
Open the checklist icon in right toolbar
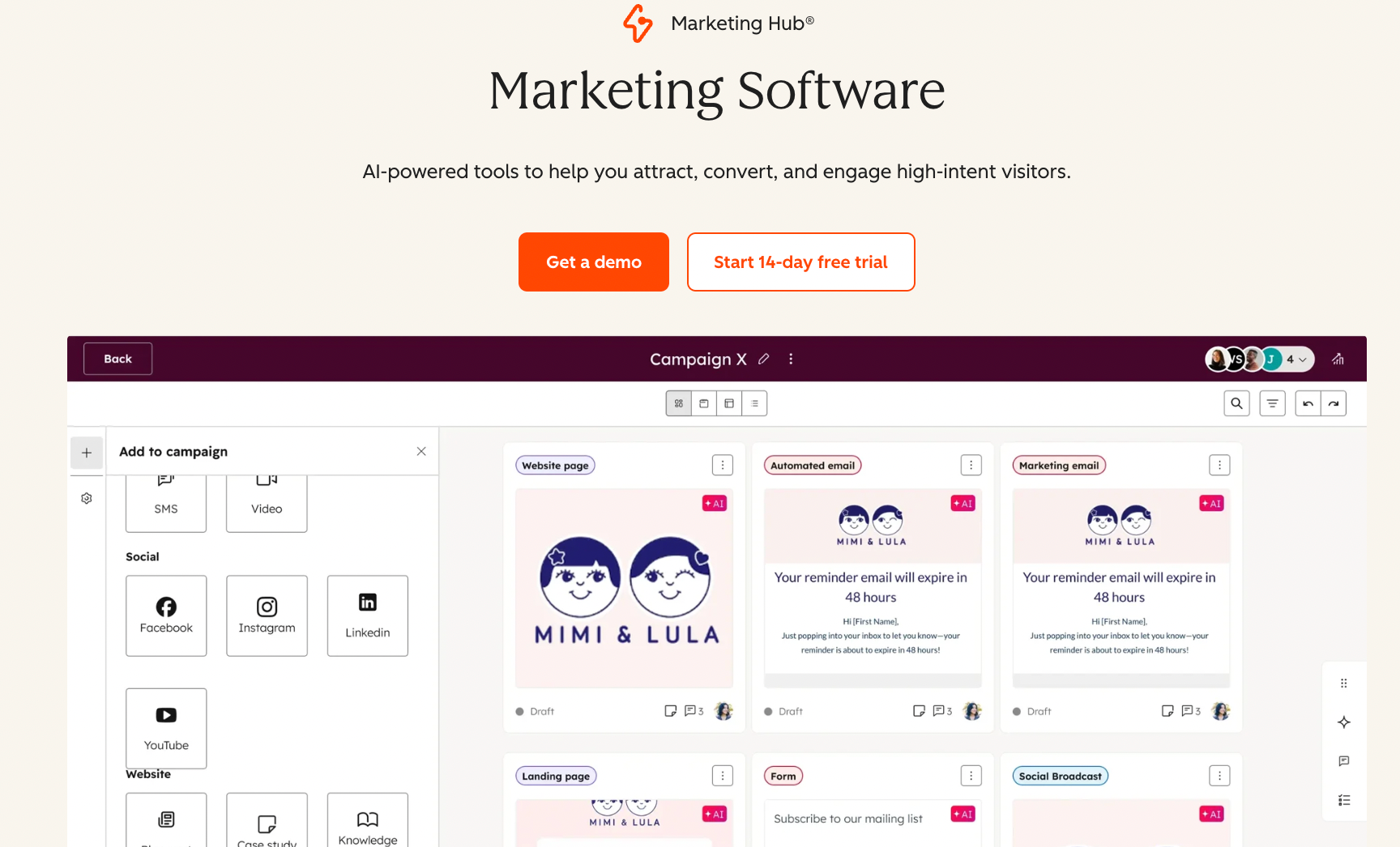coord(1344,800)
